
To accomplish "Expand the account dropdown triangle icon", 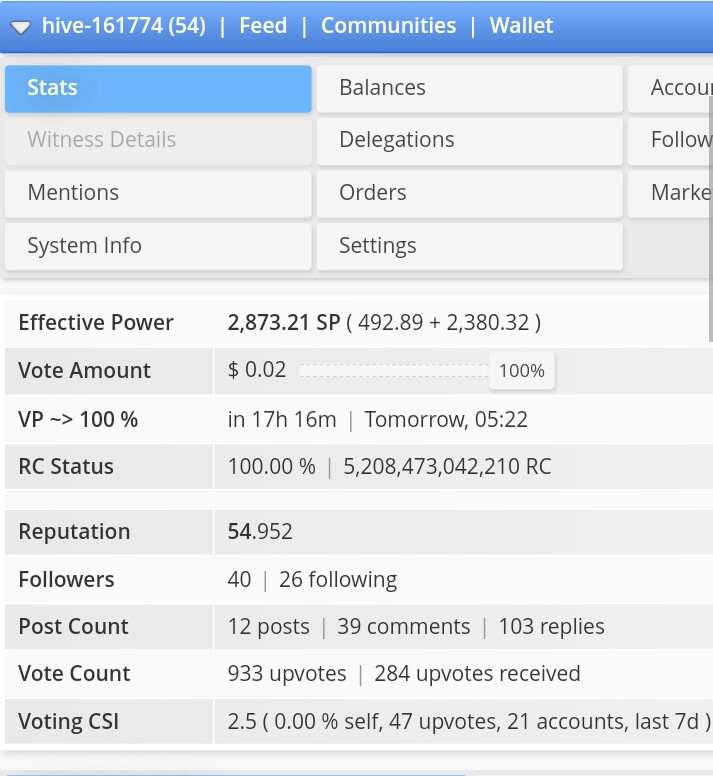I will click(x=21, y=28).
